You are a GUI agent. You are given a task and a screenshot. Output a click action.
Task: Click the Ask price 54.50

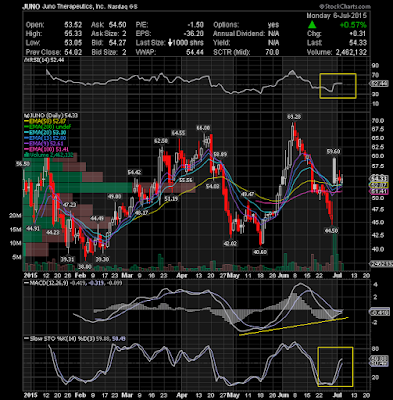(117, 25)
